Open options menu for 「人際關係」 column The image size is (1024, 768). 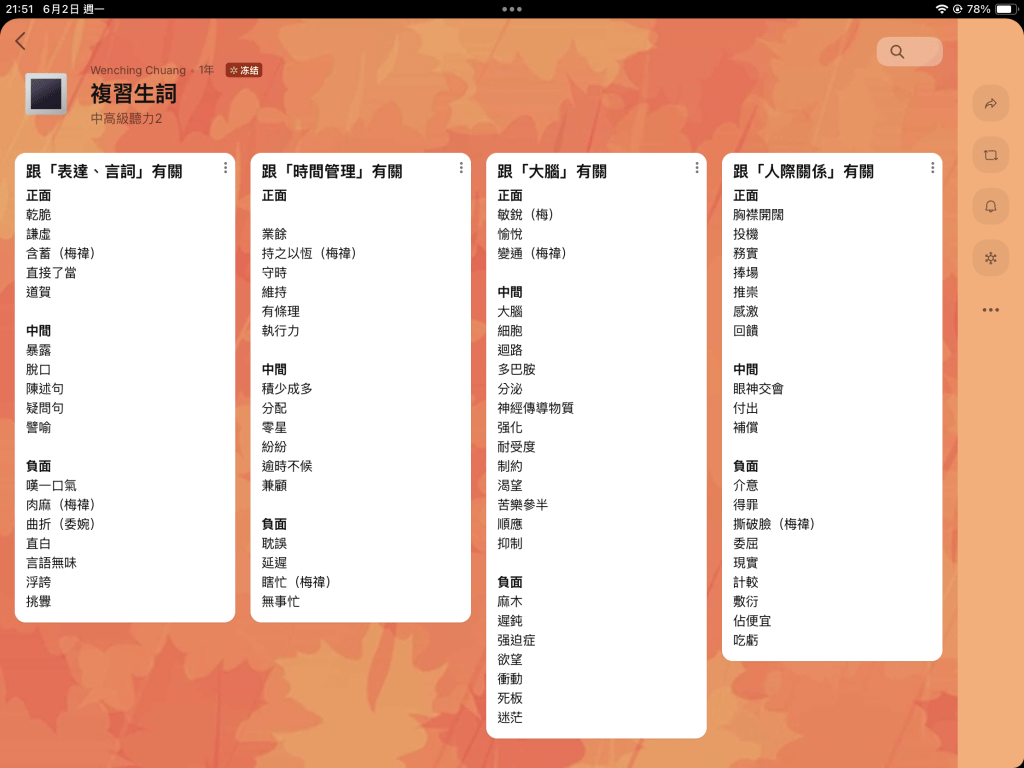click(932, 168)
